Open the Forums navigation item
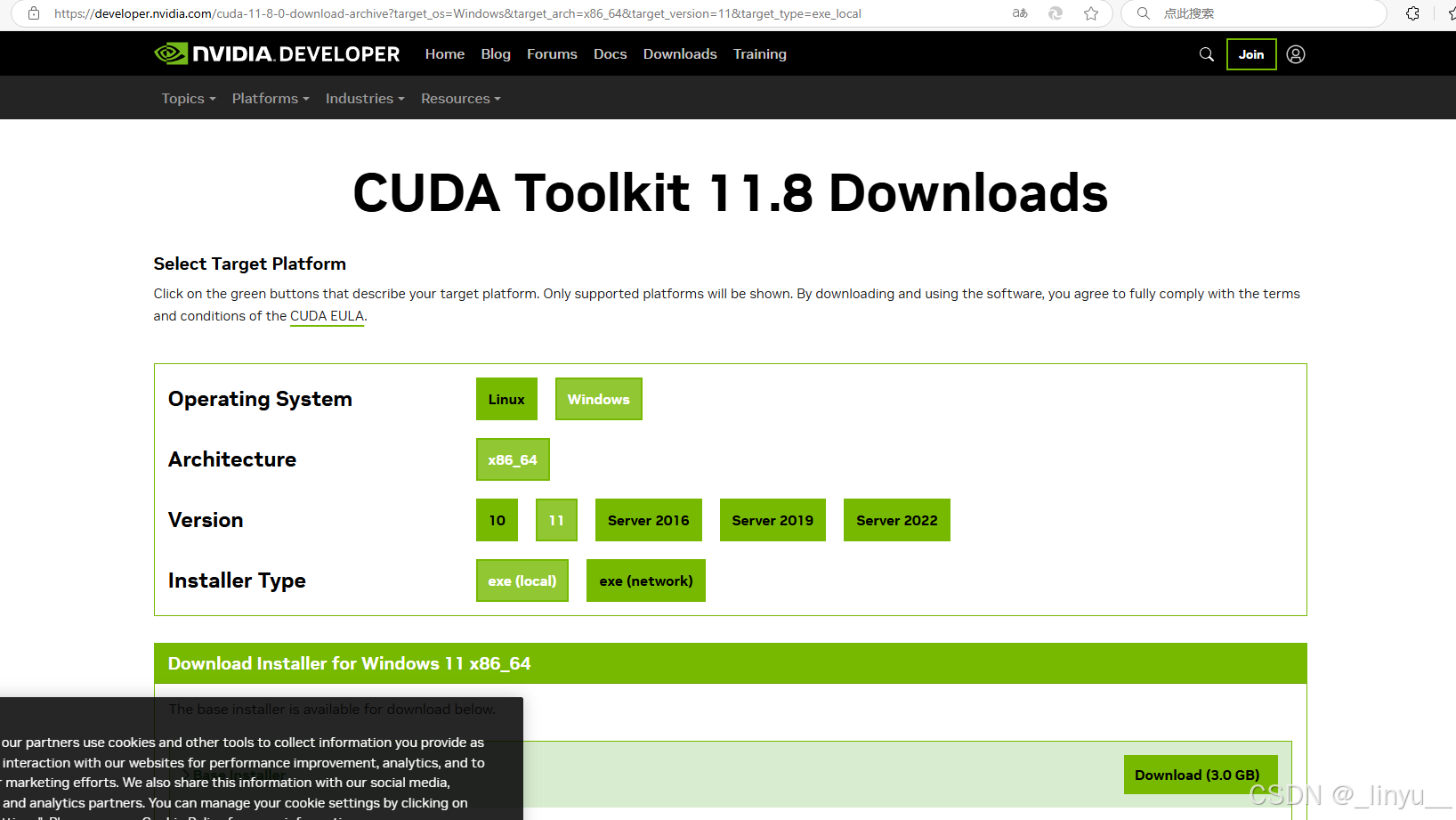1456x820 pixels. pos(552,54)
